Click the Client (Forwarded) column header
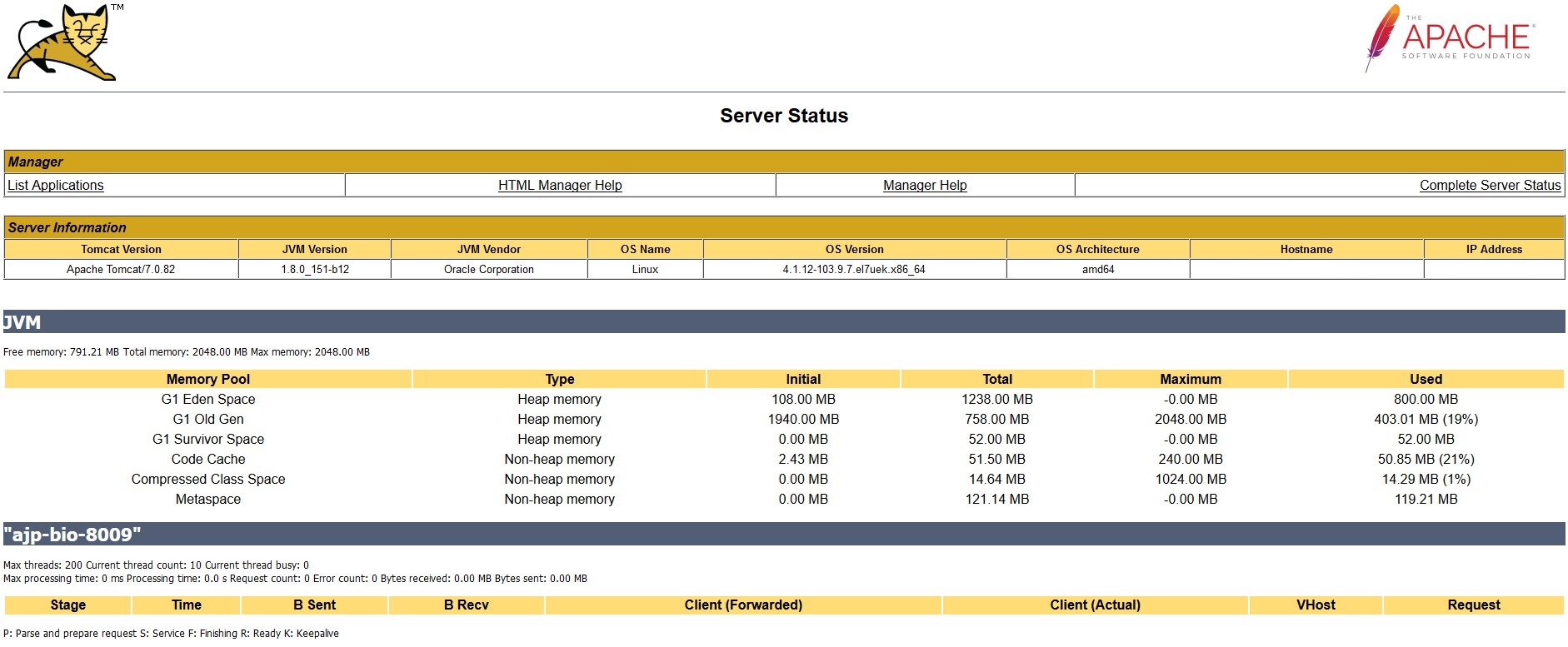The width and height of the screenshot is (1568, 647). coord(743,605)
